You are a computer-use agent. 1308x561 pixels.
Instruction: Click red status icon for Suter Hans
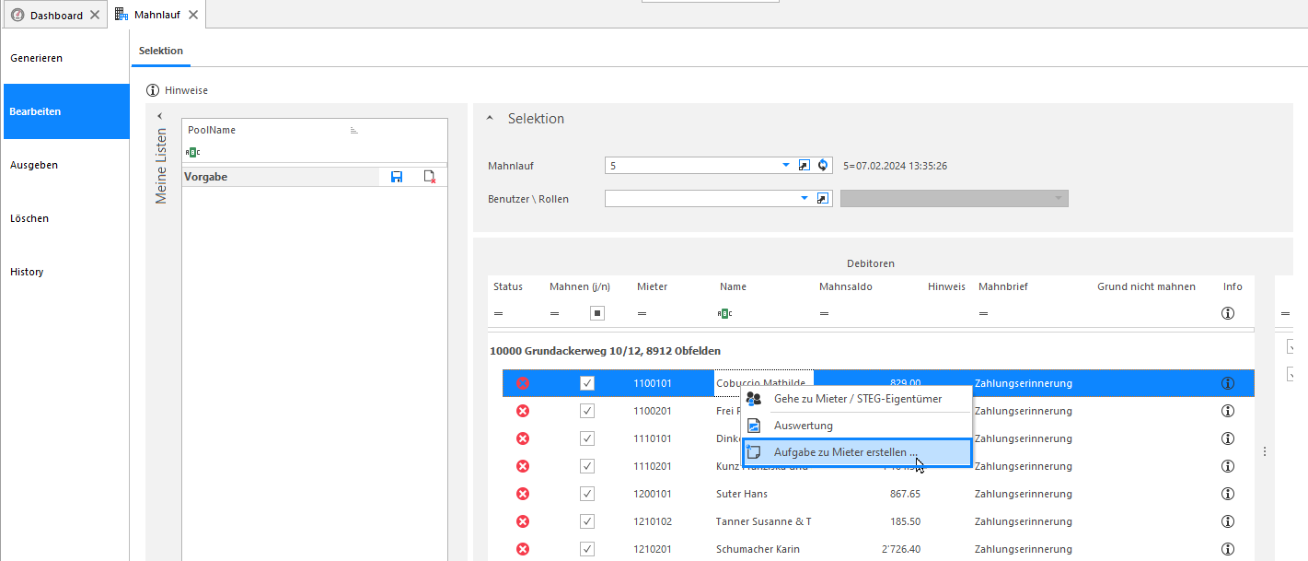(x=522, y=494)
